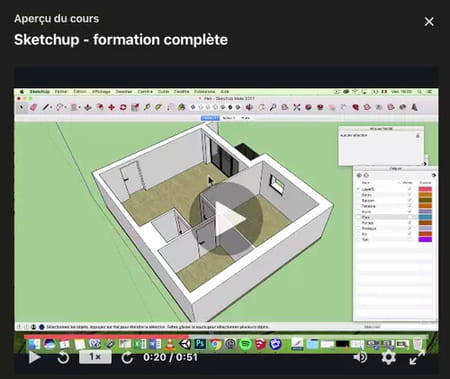Expand the video to fullscreen
The width and height of the screenshot is (450, 379).
[x=417, y=357]
